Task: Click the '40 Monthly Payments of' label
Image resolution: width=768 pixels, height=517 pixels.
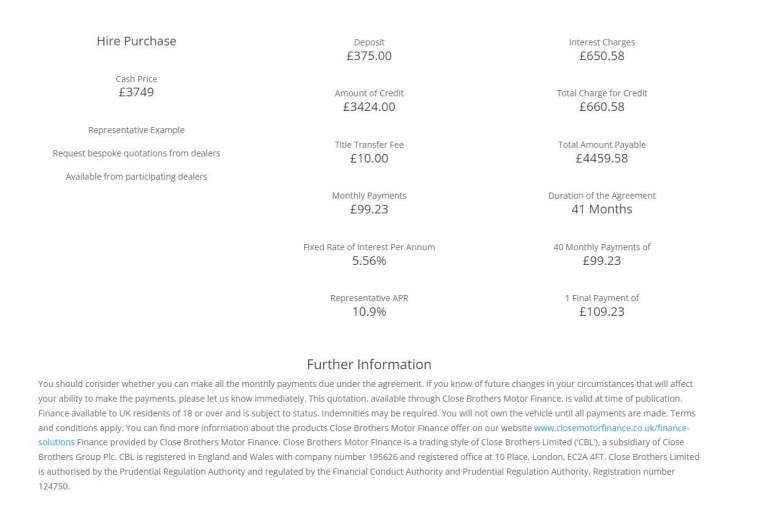Action: tap(601, 247)
